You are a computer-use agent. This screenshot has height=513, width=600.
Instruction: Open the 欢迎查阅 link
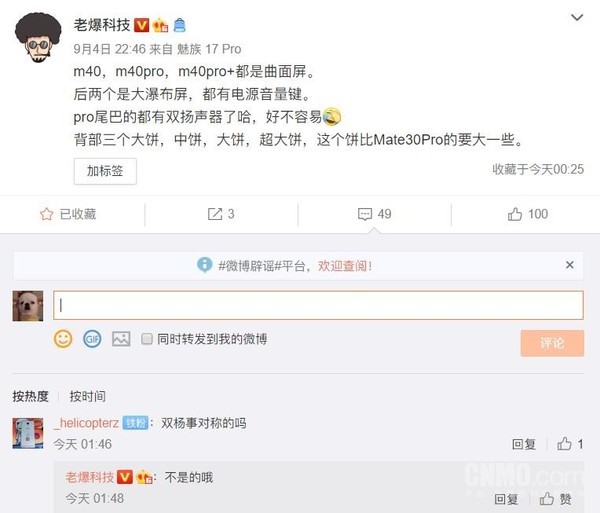coord(345,266)
